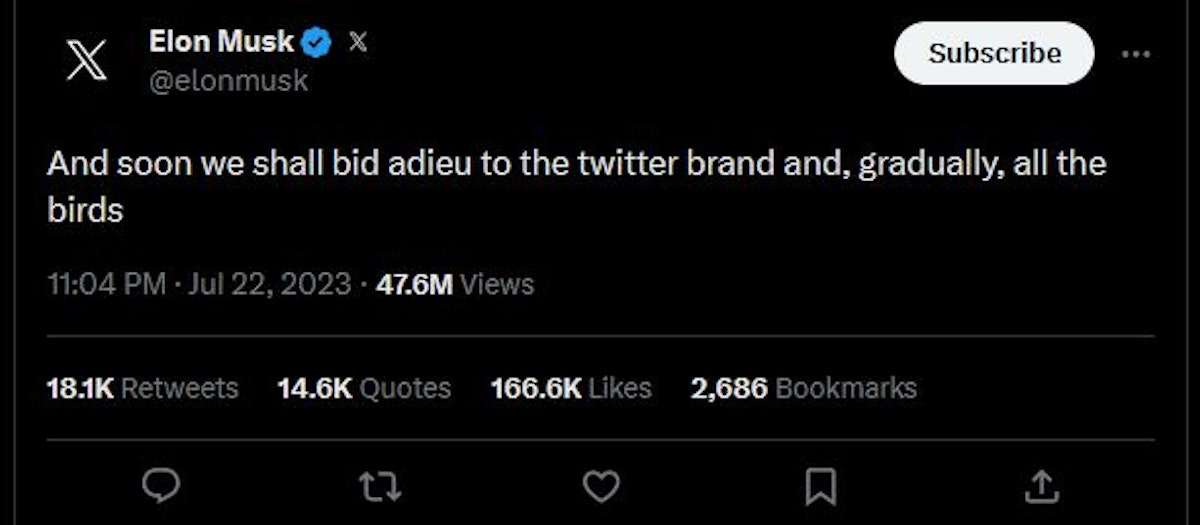Open the 11:04 PM Jul 22, 2023 timestamp
This screenshot has height=525, width=1200.
coord(199,285)
